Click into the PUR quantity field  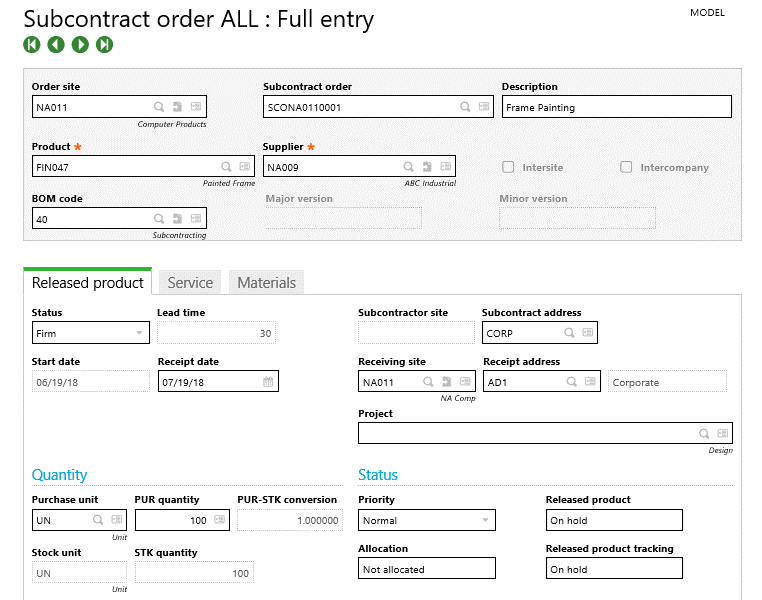(170, 520)
